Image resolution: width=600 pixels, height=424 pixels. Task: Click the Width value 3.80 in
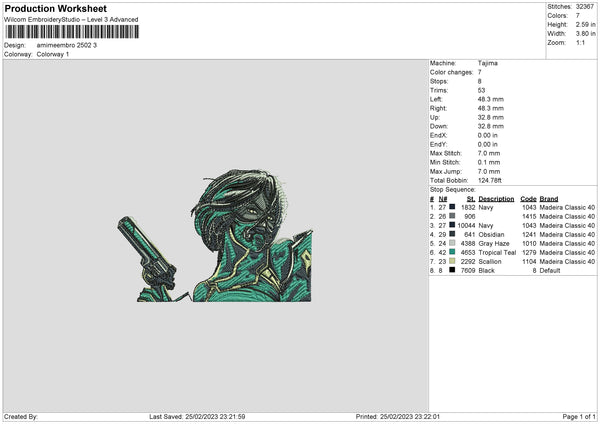coord(585,34)
